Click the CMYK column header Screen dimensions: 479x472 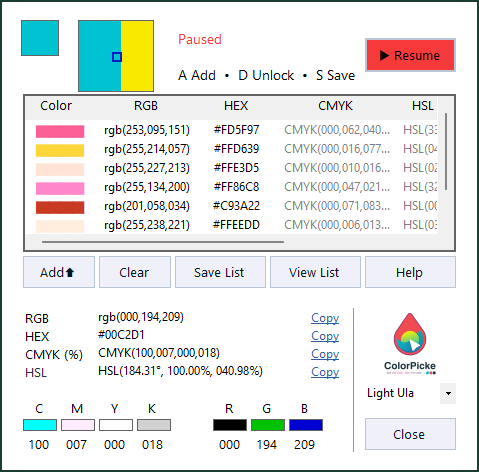coord(335,106)
